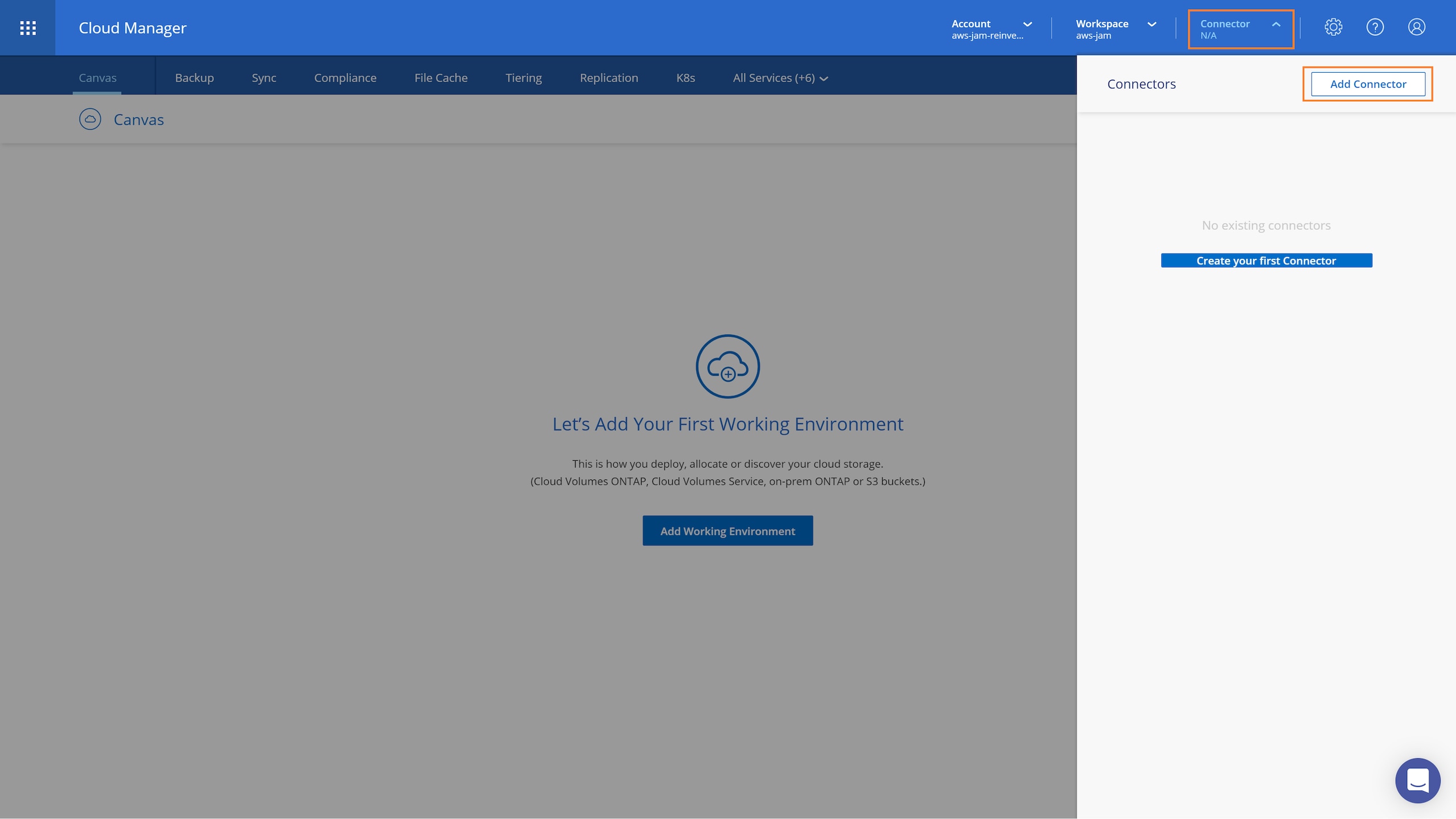The image size is (1456, 819).
Task: Open the Compliance tab
Action: (x=345, y=78)
